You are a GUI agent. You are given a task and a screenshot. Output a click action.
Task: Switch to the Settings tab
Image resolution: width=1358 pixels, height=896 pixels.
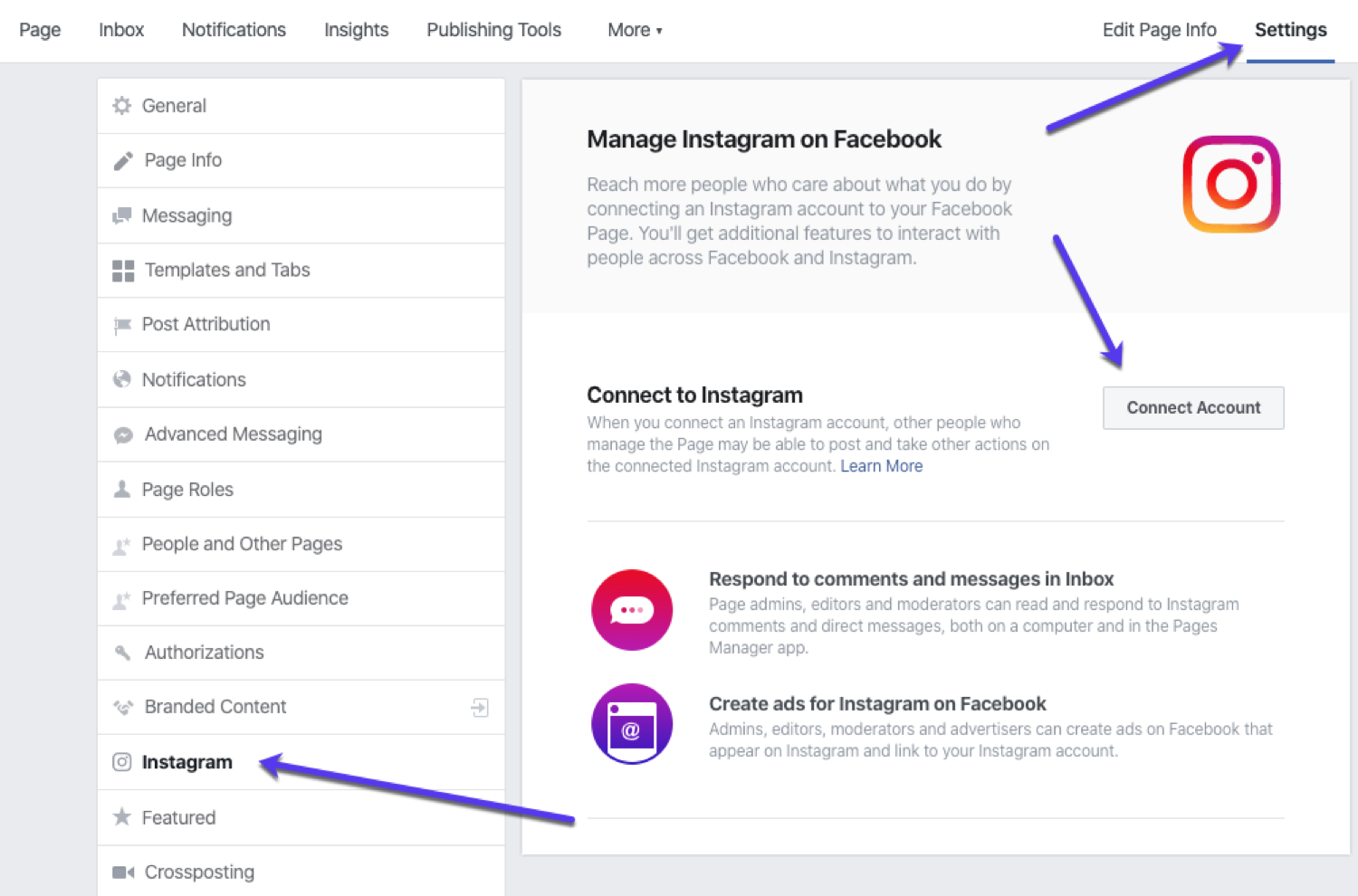click(x=1289, y=30)
